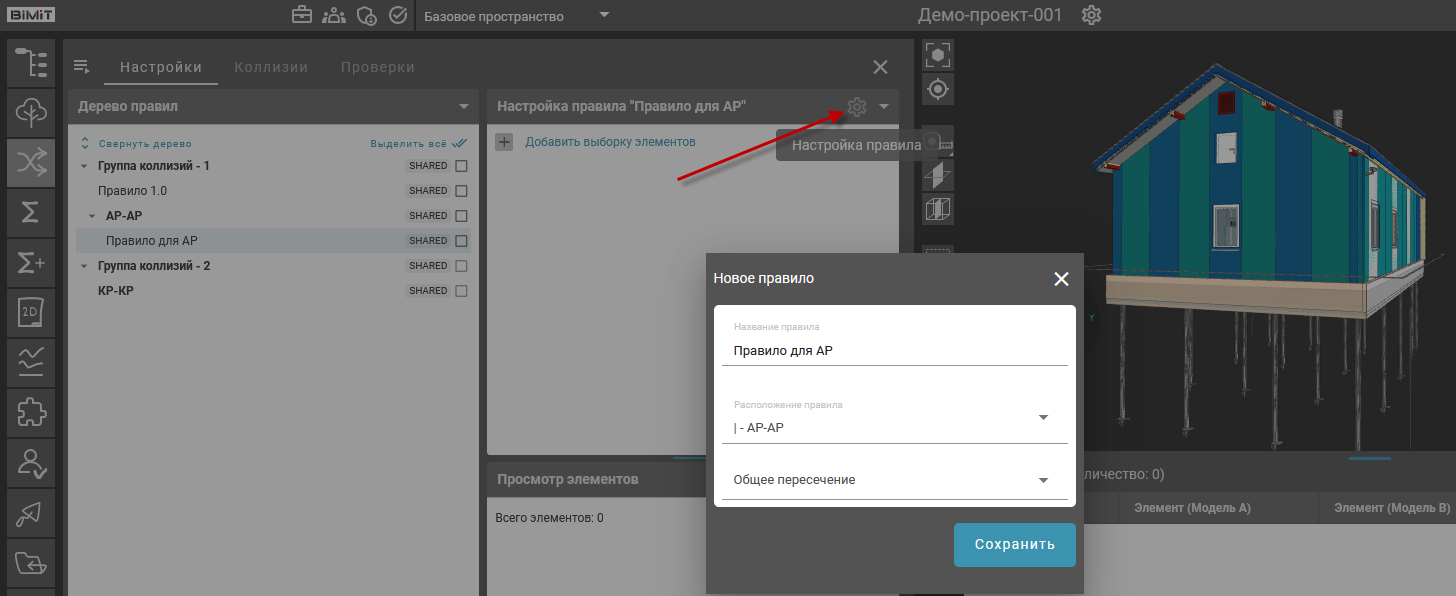Click the cloud upload sidebar icon
Image resolution: width=1456 pixels, height=596 pixels.
tap(31, 112)
